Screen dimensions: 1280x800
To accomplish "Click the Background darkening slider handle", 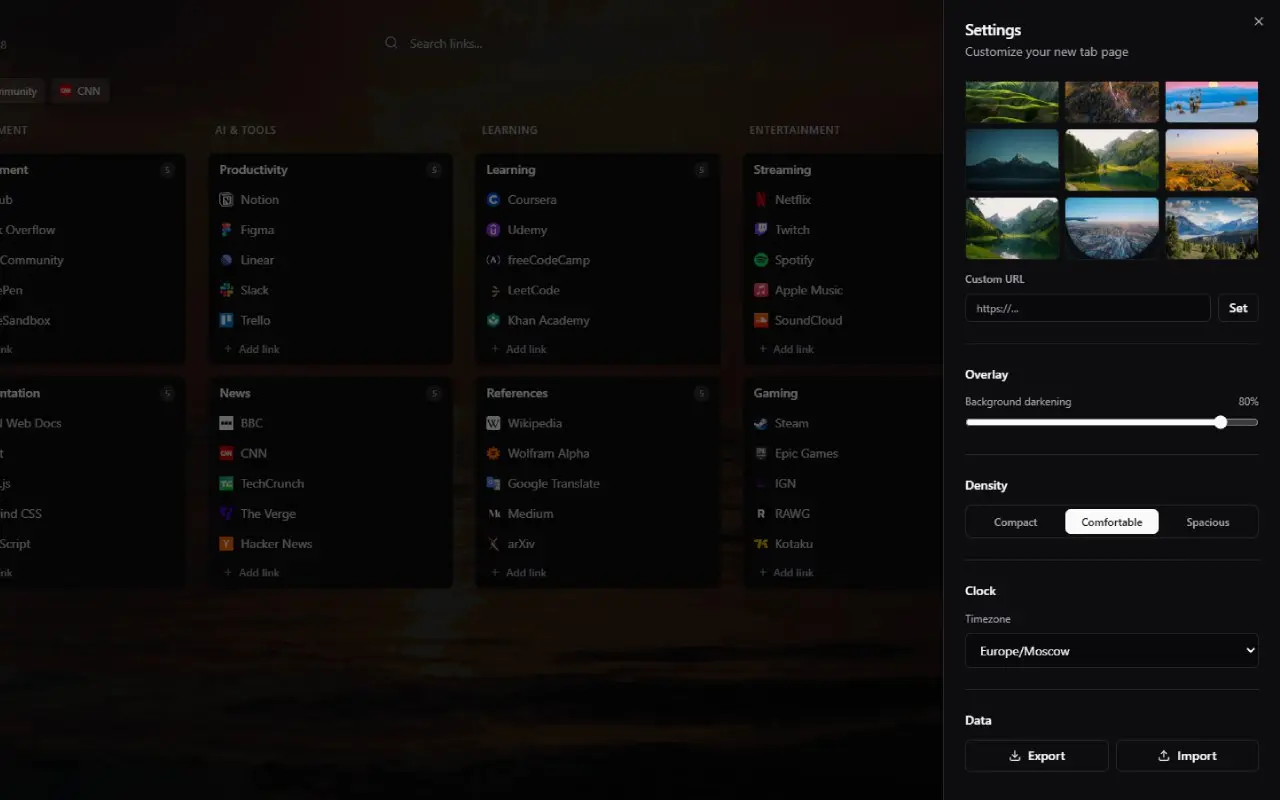I will coord(1220,422).
